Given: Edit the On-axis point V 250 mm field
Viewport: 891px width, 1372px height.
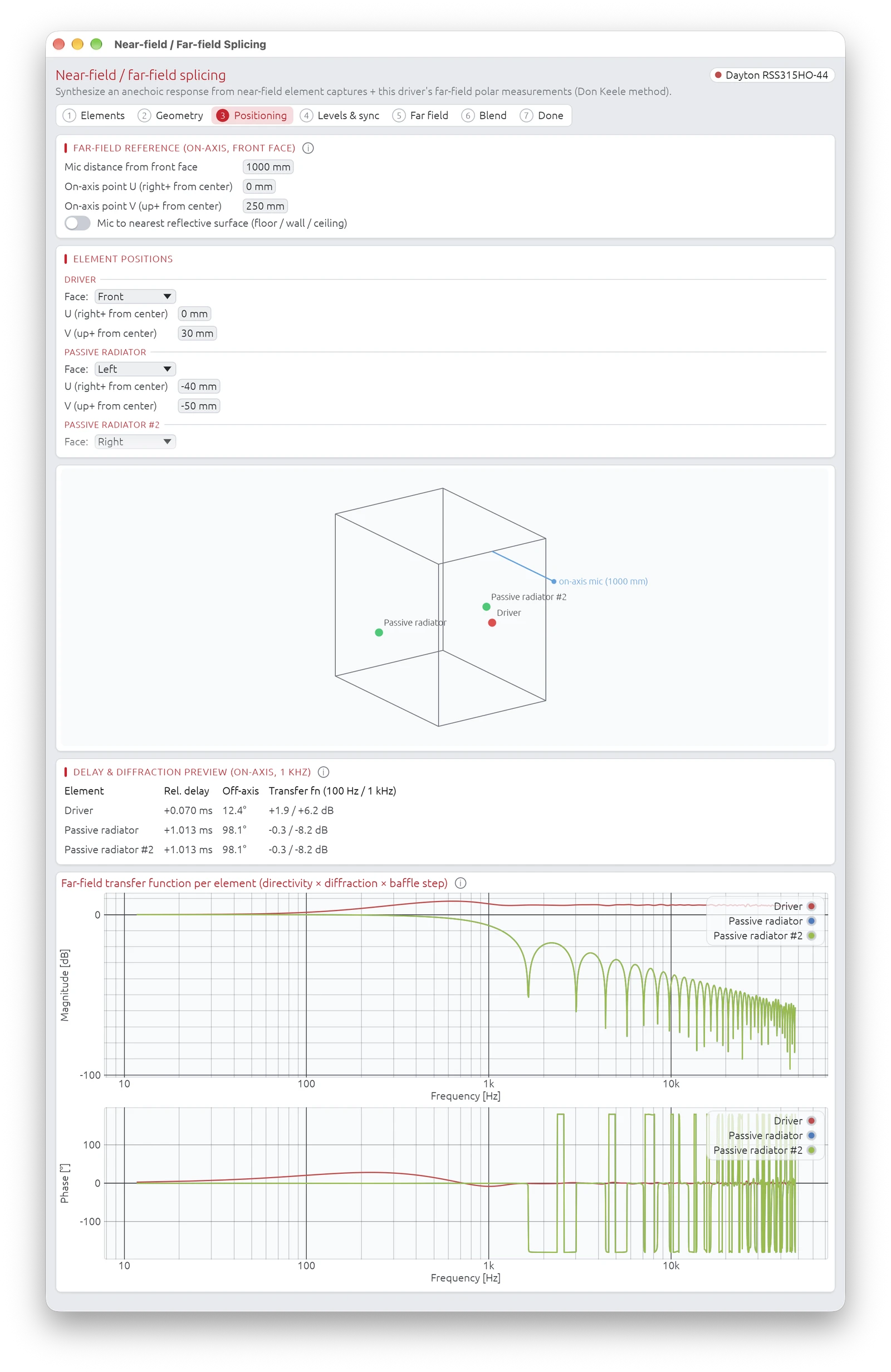Looking at the screenshot, I should 265,207.
